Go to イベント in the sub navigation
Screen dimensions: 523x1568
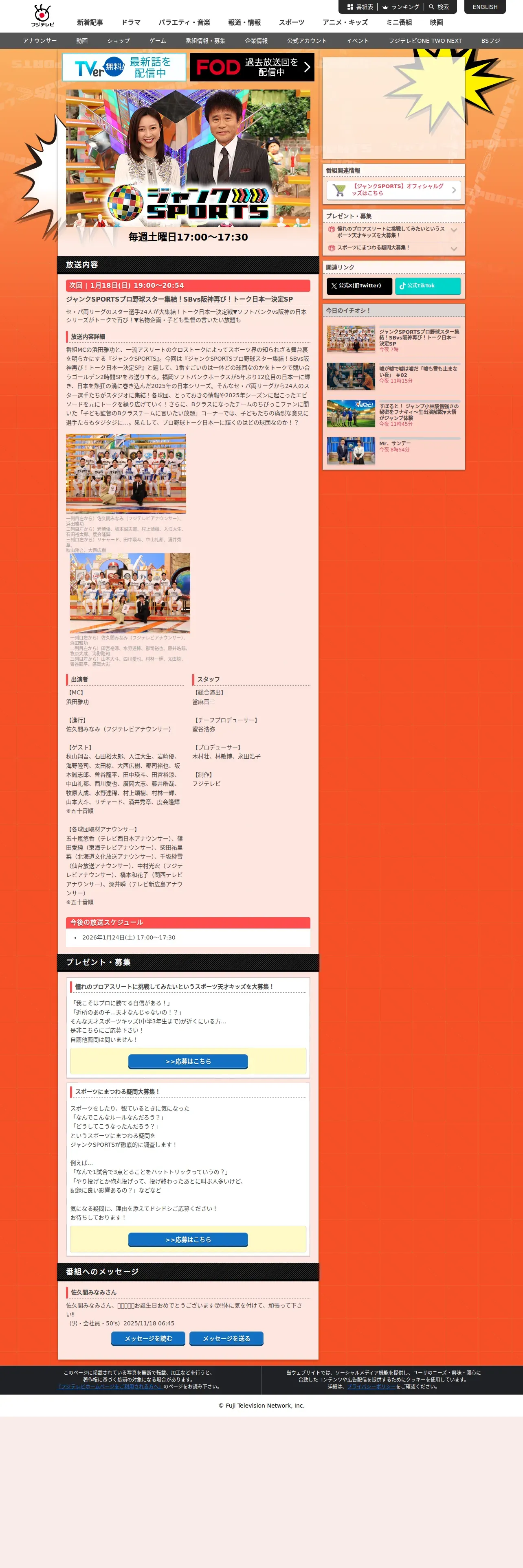tap(358, 41)
